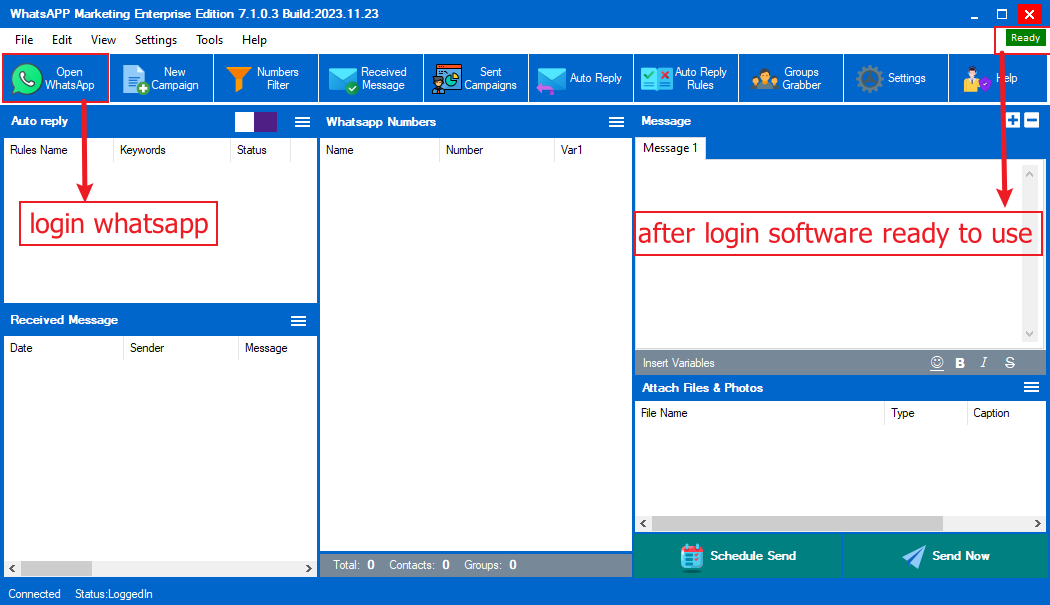Expand the Received Message panel menu
Viewport: 1050px width, 605px height.
point(298,321)
